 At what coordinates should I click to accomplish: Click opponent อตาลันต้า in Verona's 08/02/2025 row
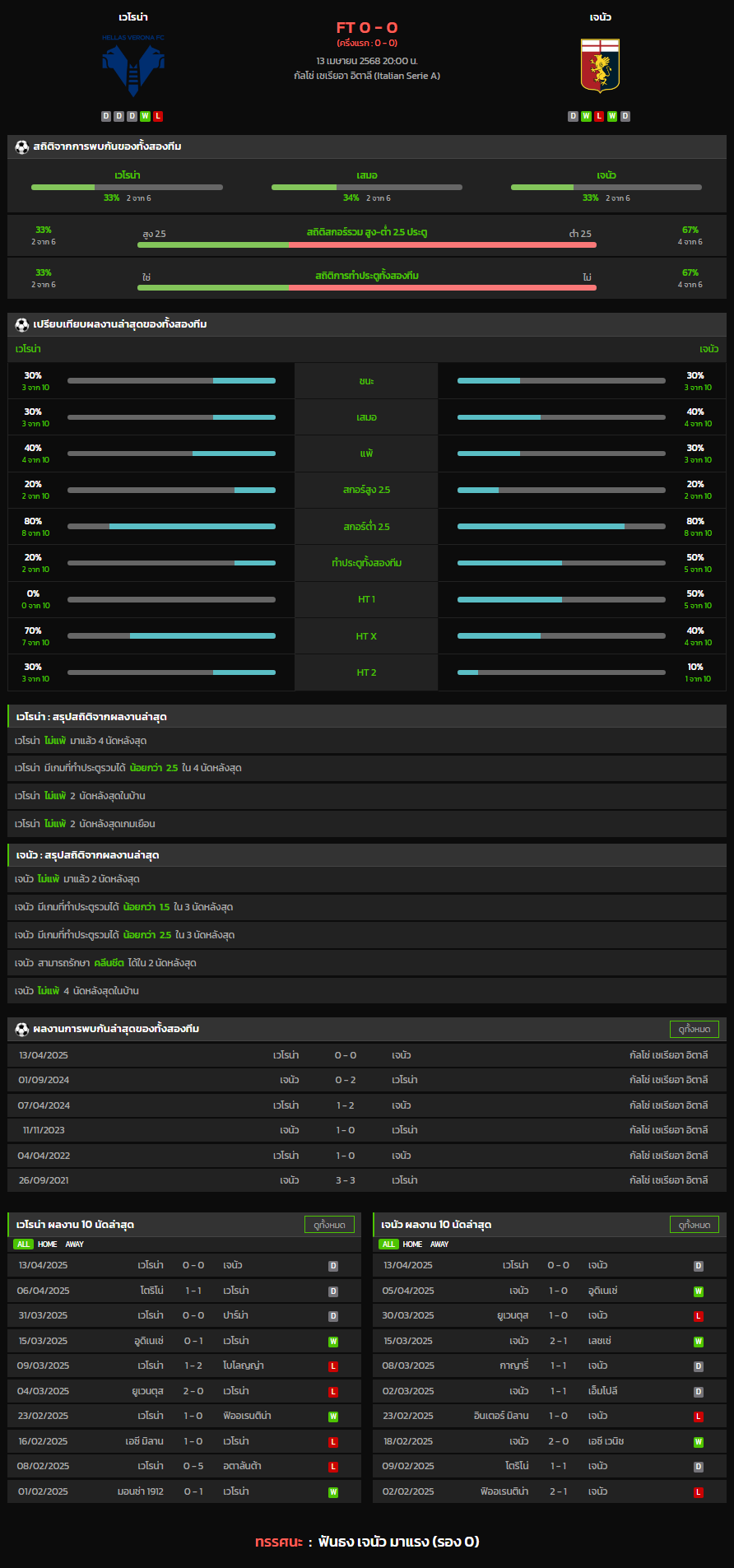tap(242, 1466)
